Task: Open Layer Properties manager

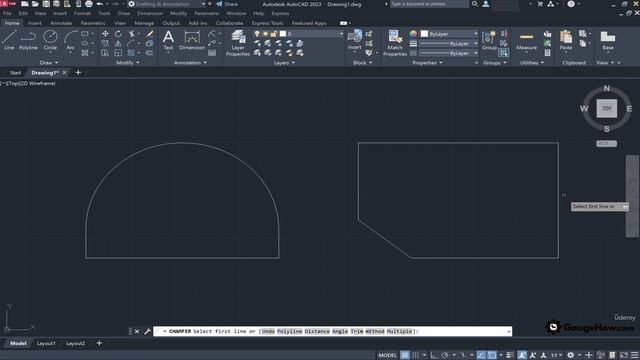Action: click(238, 43)
